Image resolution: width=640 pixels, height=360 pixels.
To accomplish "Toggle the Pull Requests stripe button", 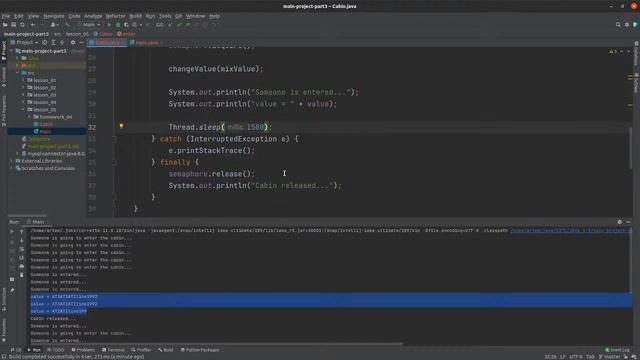I will point(4,111).
